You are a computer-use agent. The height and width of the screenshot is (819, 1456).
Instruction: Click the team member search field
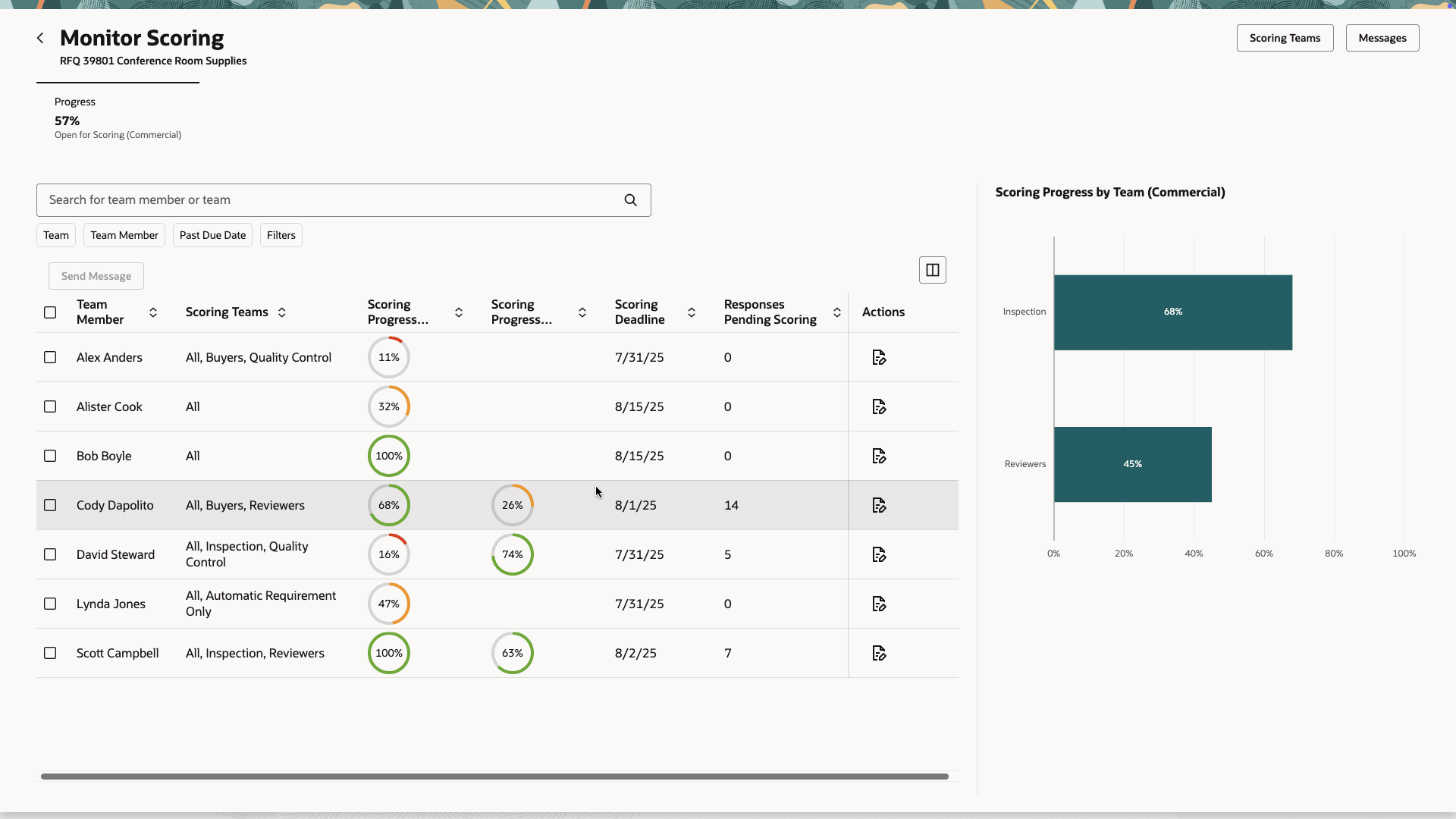[326, 200]
